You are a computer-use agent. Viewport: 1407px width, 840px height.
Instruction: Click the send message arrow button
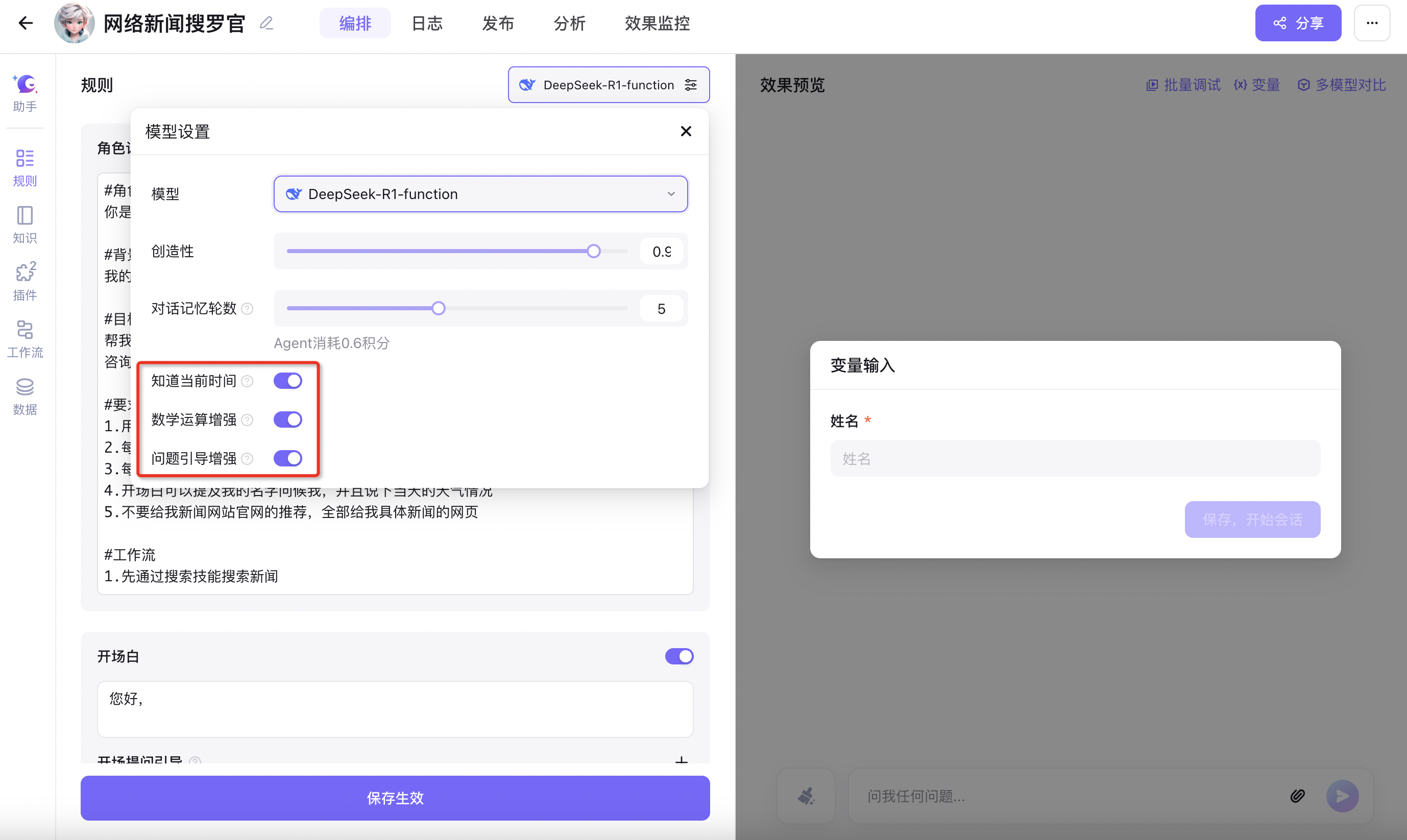pyautogui.click(x=1342, y=797)
